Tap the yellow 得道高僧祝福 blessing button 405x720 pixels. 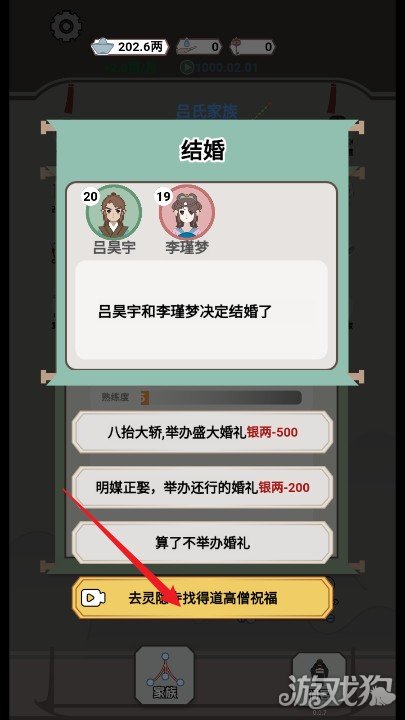(202, 598)
